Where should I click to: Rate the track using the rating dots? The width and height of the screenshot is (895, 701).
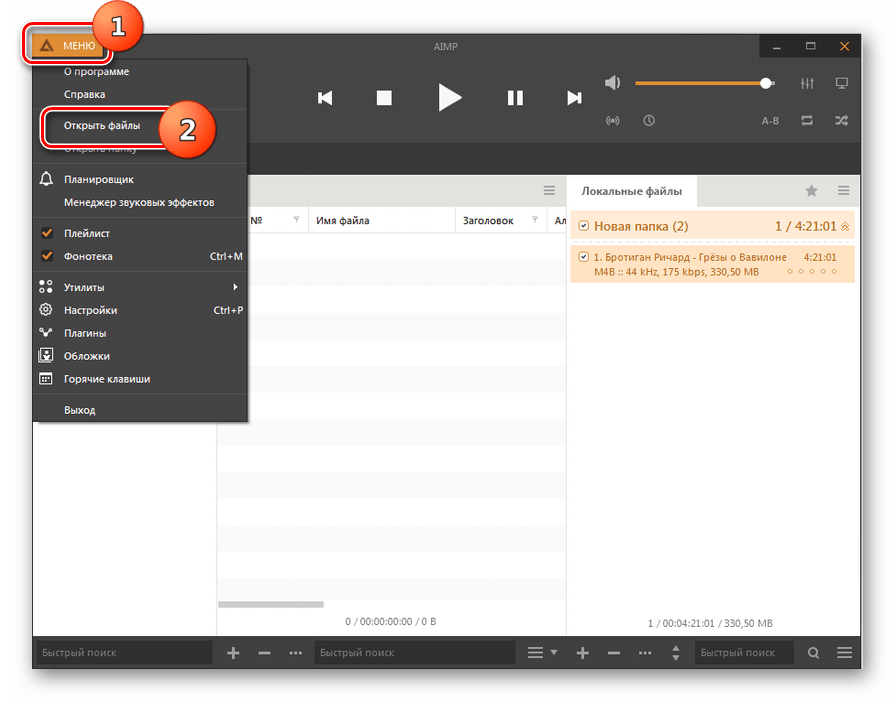click(812, 272)
